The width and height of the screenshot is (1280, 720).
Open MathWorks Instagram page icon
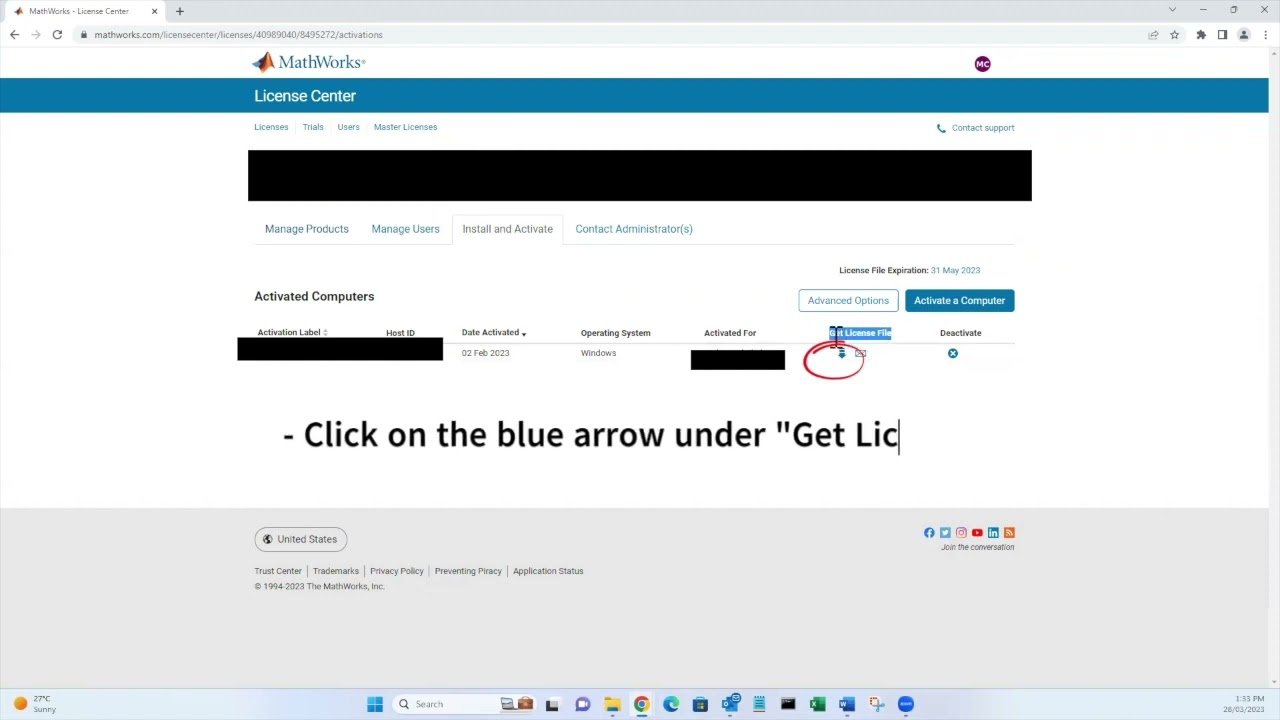[961, 533]
